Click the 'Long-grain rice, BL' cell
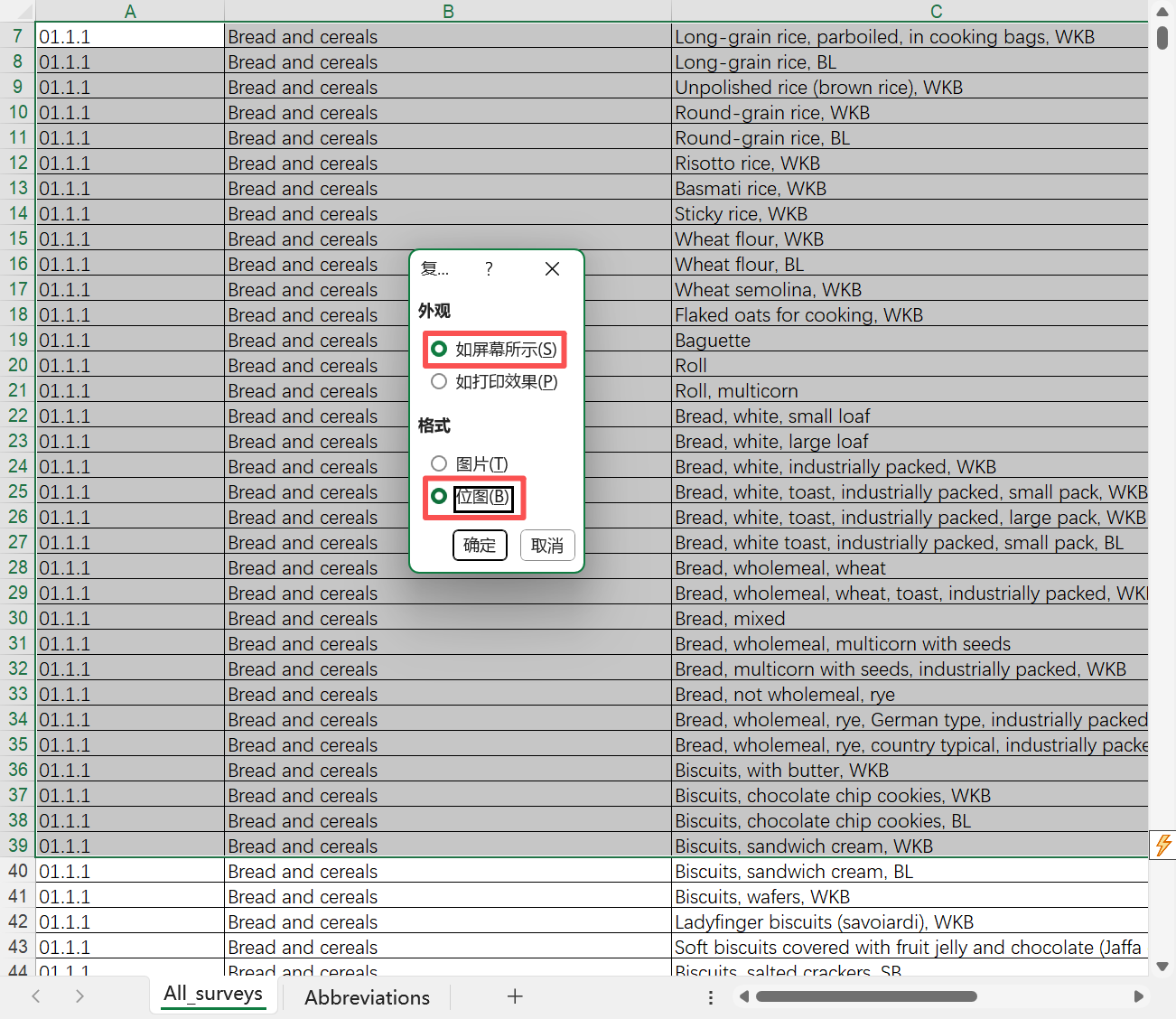The width and height of the screenshot is (1176, 1019). [910, 61]
